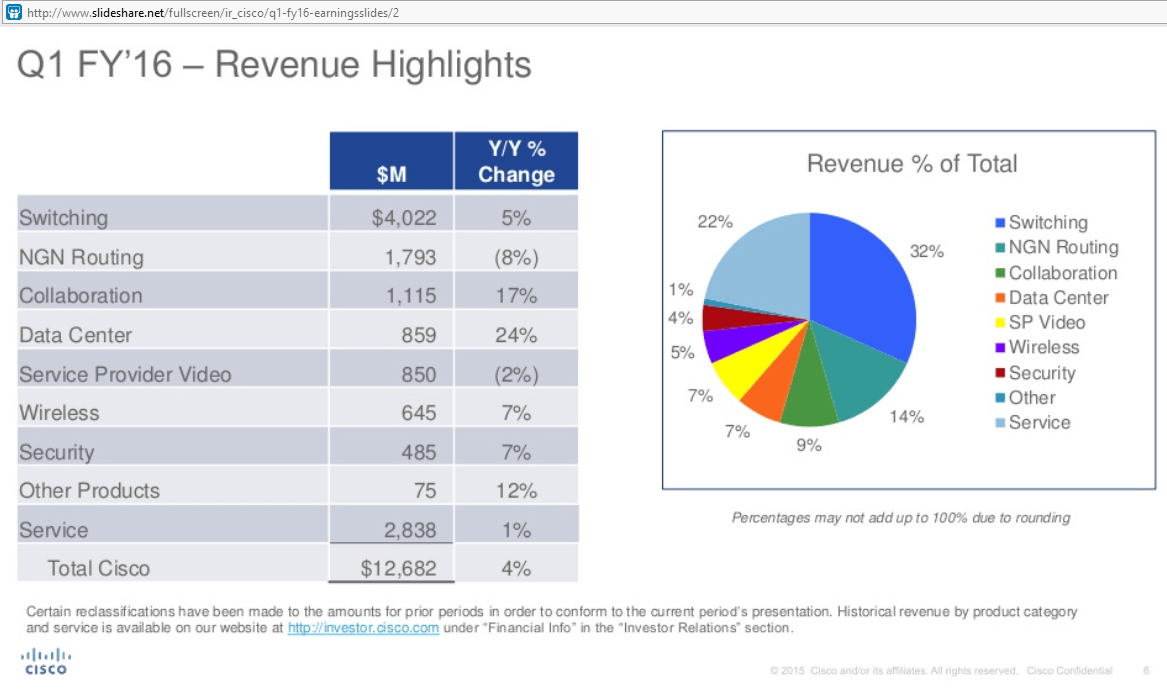Click the orange Data Center legend square

click(998, 297)
